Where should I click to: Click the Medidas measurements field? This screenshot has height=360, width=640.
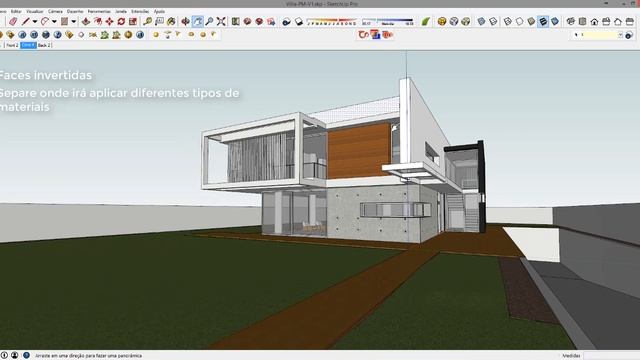click(611, 356)
